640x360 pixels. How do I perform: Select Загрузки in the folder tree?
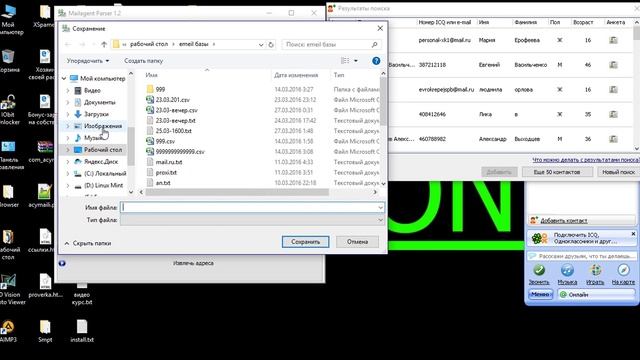(96, 114)
